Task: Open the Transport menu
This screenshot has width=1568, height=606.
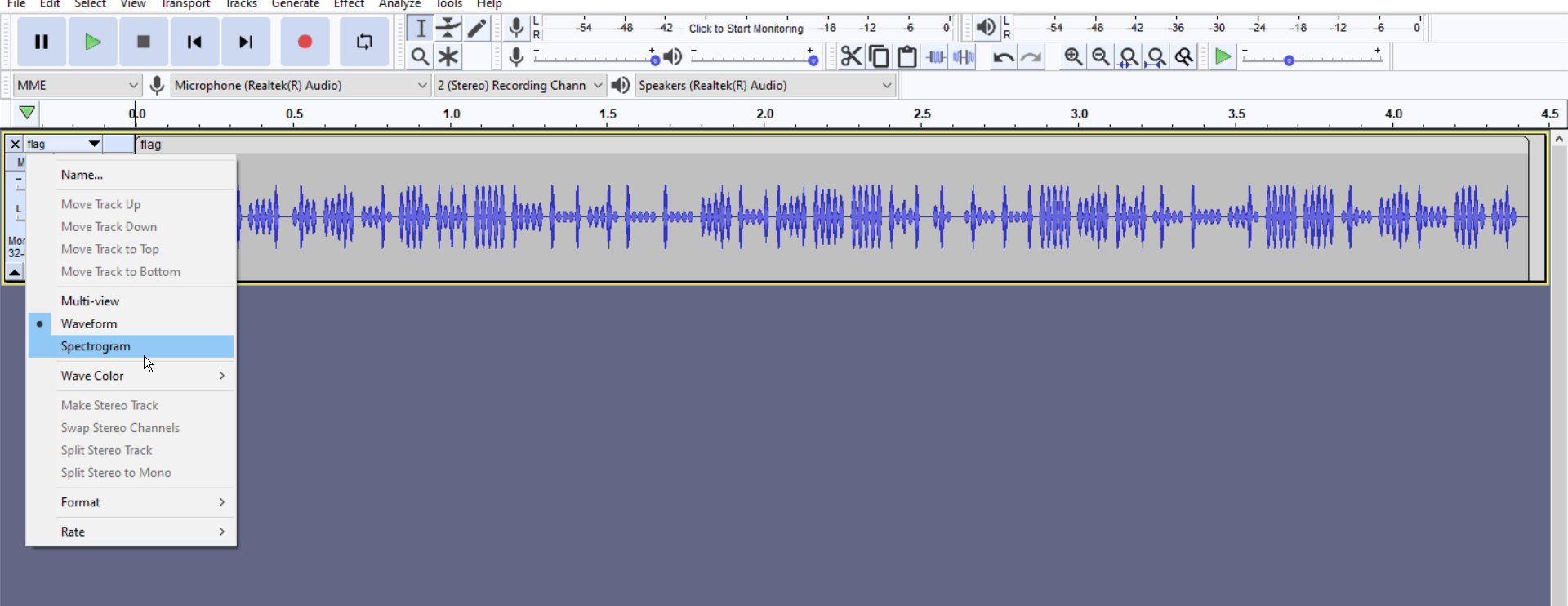Action: tap(185, 4)
